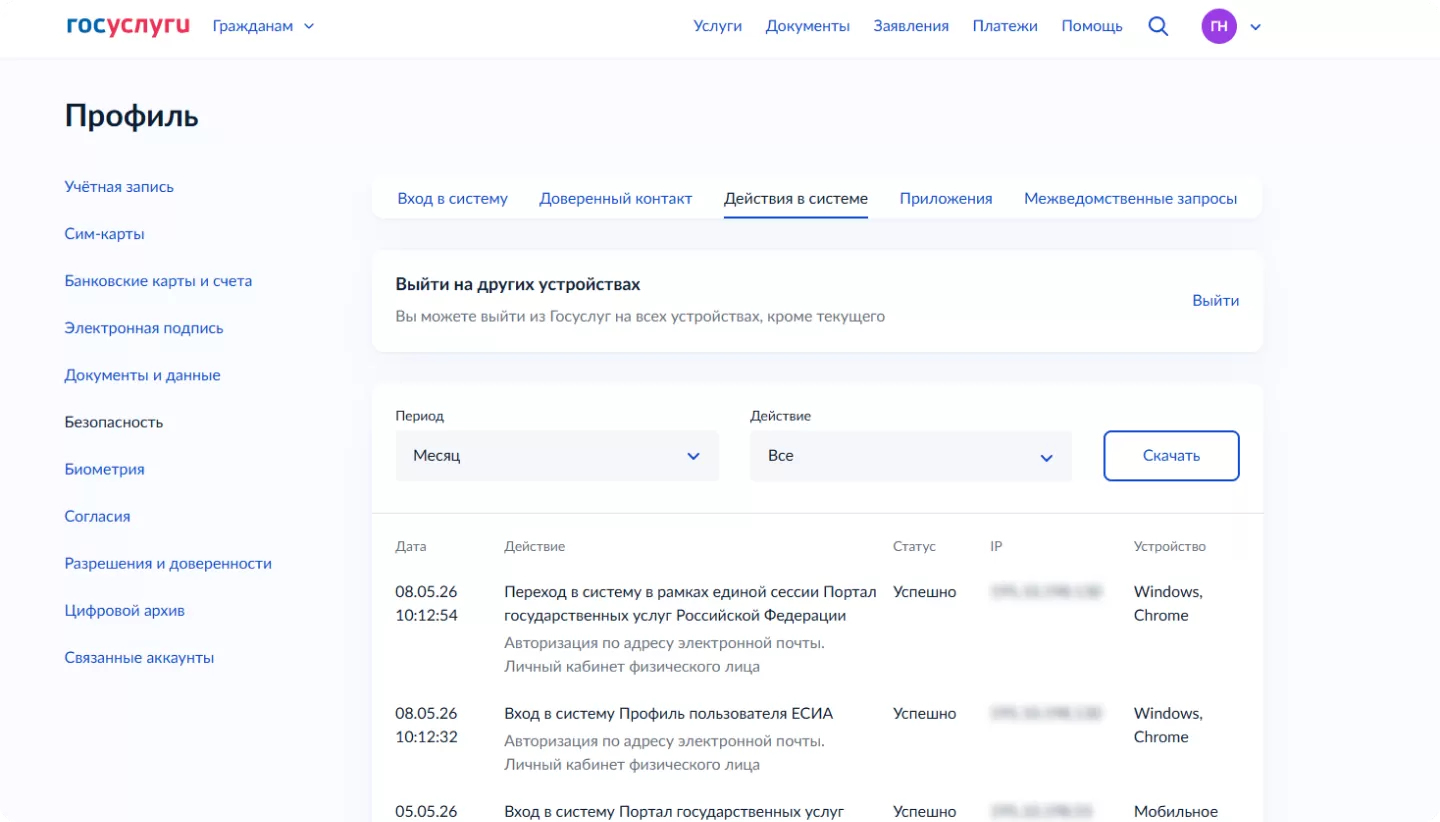Click the 08.05.26 10:12:54 date cell
1440x822 pixels.
[427, 603]
